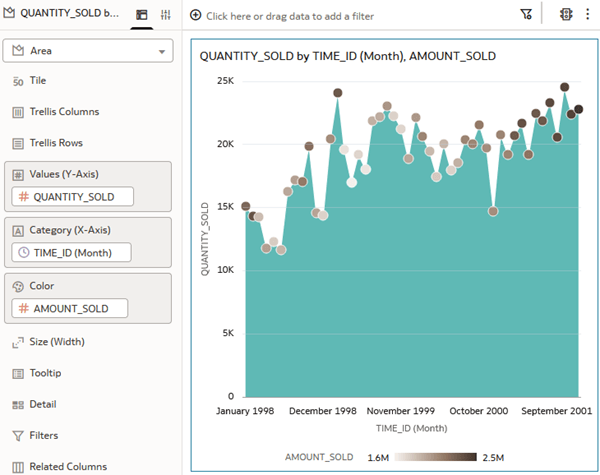Click the November 1999 axis label
This screenshot has height=475, width=600.
[401, 411]
